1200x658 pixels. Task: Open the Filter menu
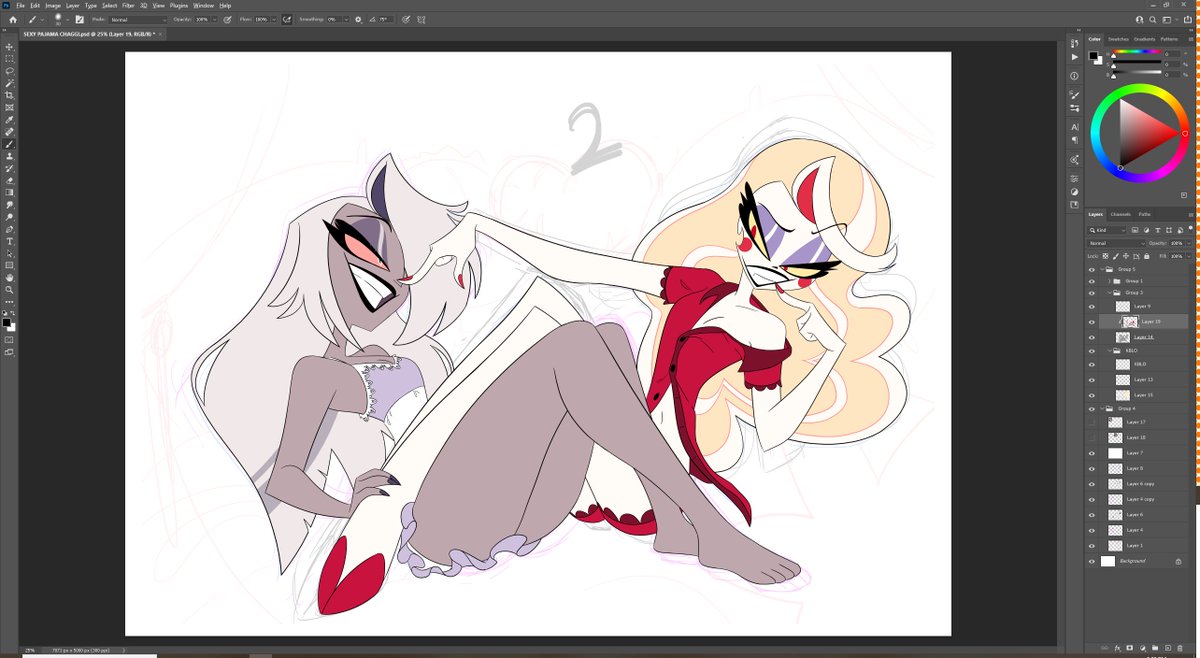pos(128,5)
